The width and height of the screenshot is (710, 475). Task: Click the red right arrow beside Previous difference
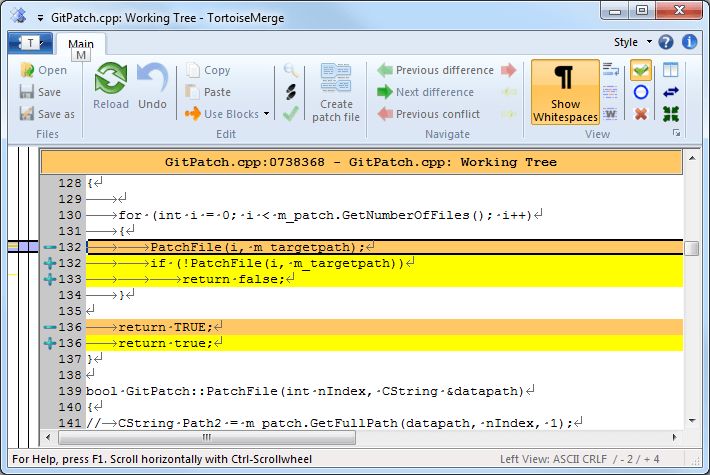click(x=509, y=70)
